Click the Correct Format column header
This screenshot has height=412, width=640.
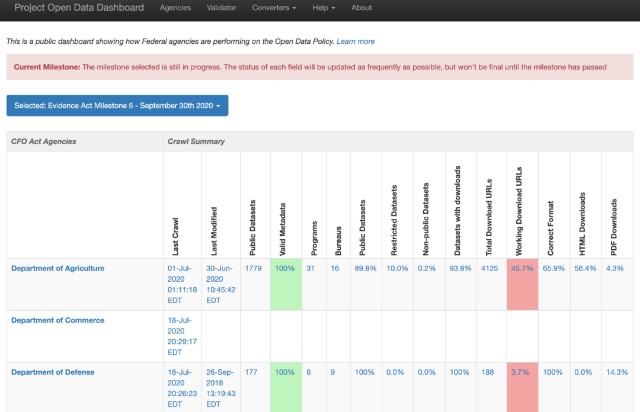[550, 228]
